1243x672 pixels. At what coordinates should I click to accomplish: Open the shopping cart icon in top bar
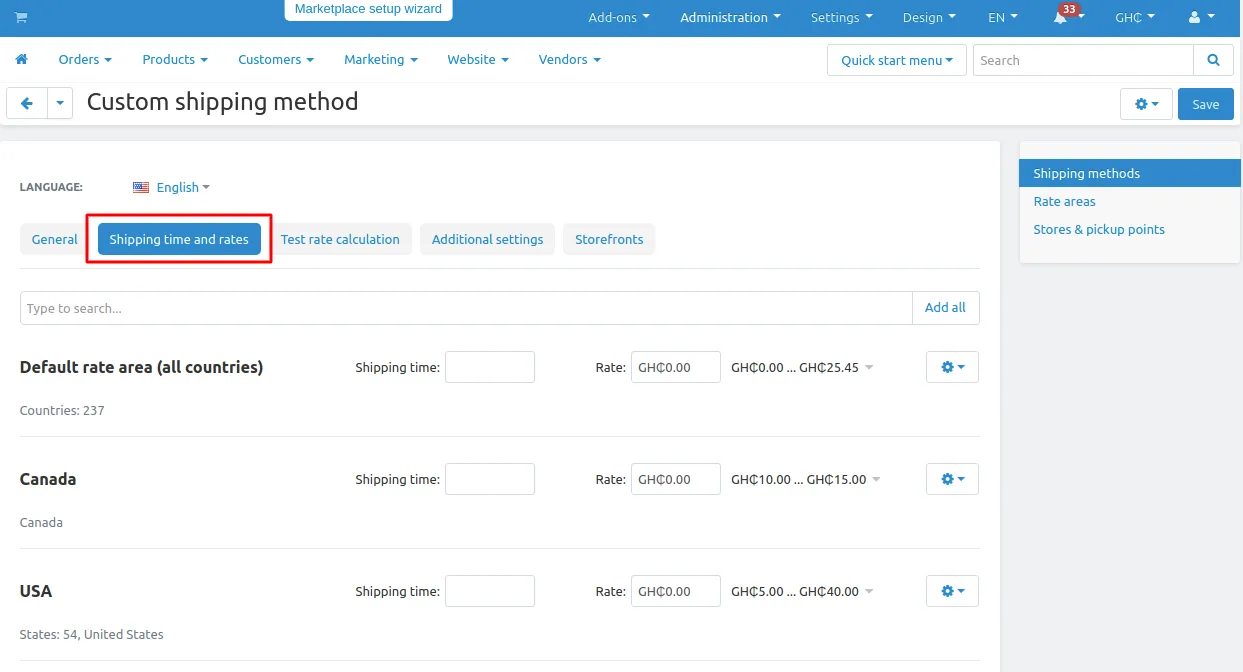click(21, 17)
